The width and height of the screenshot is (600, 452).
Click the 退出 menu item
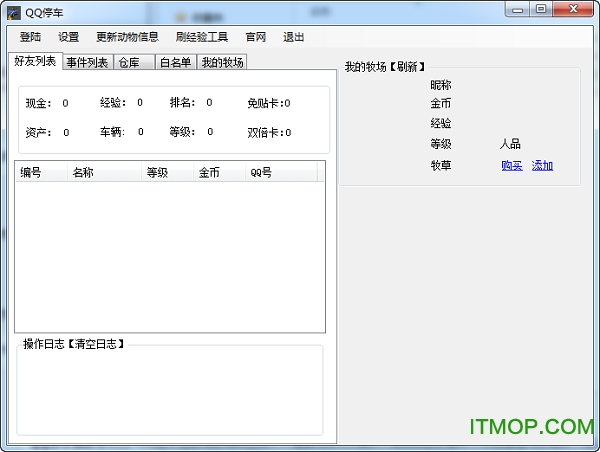(x=294, y=37)
